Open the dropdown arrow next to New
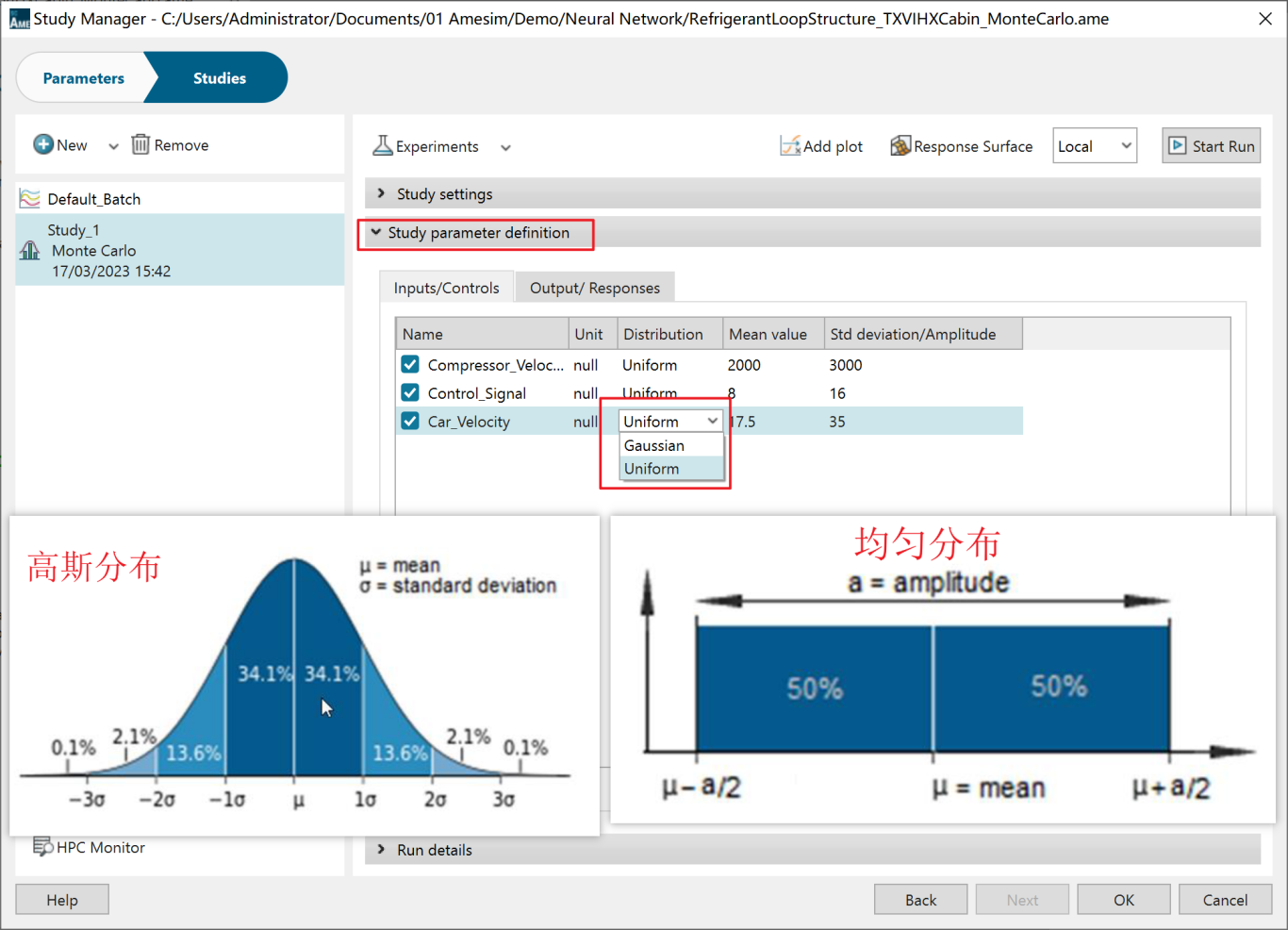 point(113,146)
